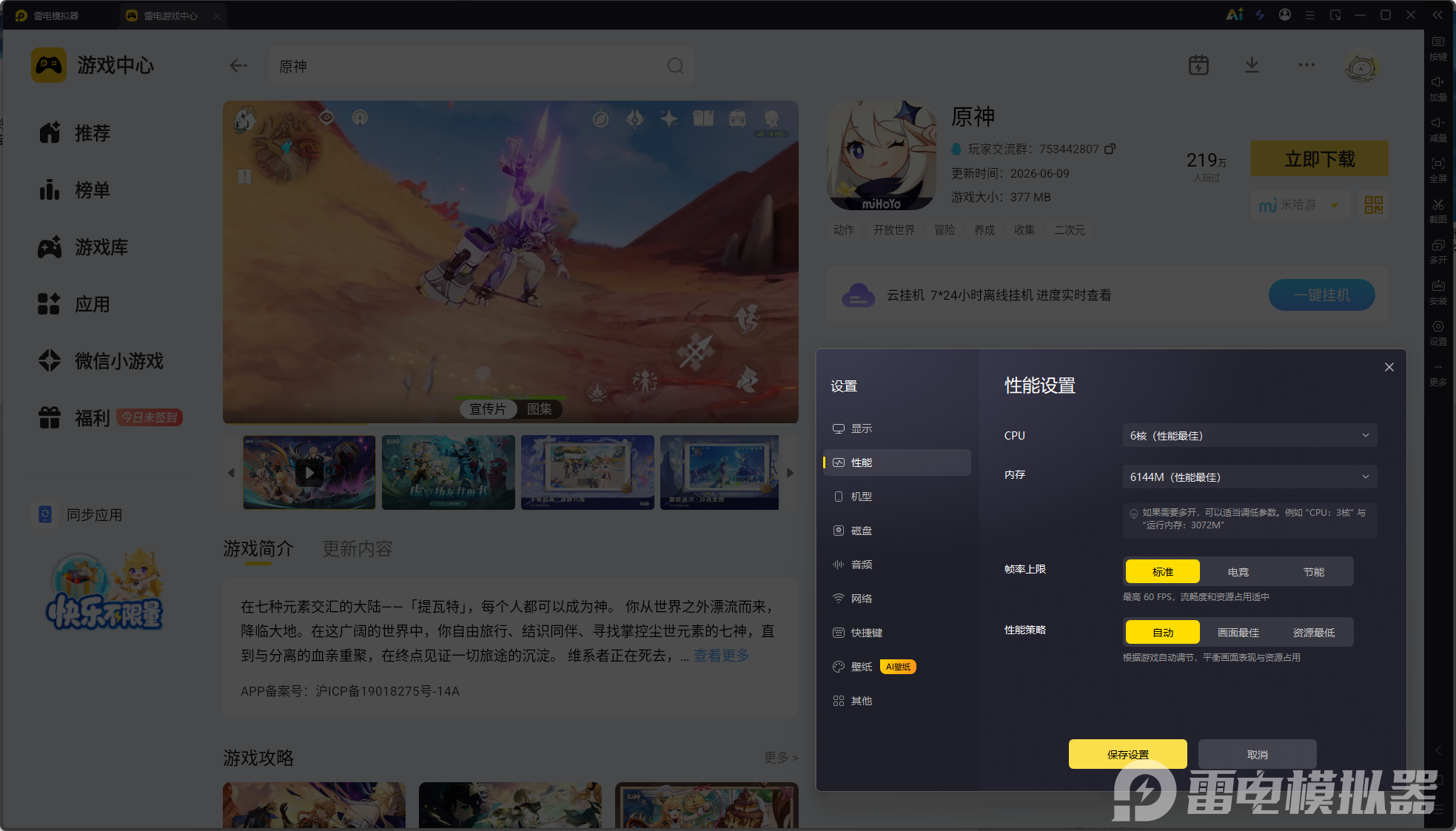Viewport: 1456px width, 831px height.
Task: Go to 音频 settings
Action: [897, 565]
